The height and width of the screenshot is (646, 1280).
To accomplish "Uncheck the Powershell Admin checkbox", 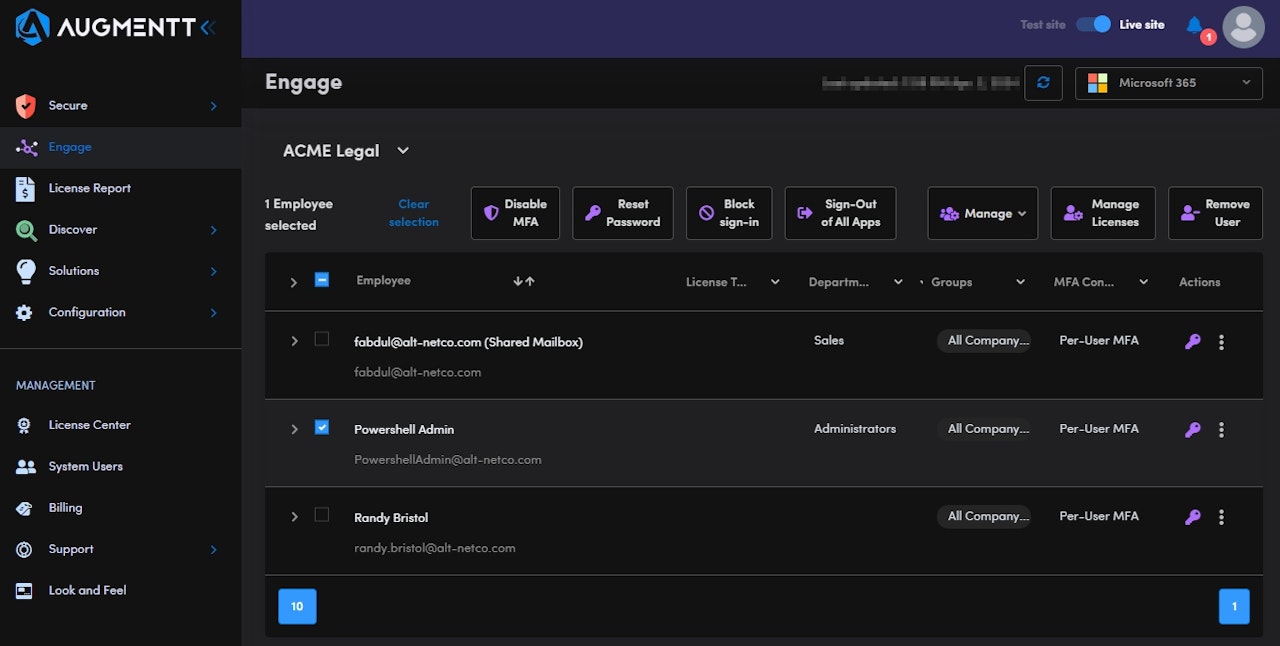I will (321, 427).
